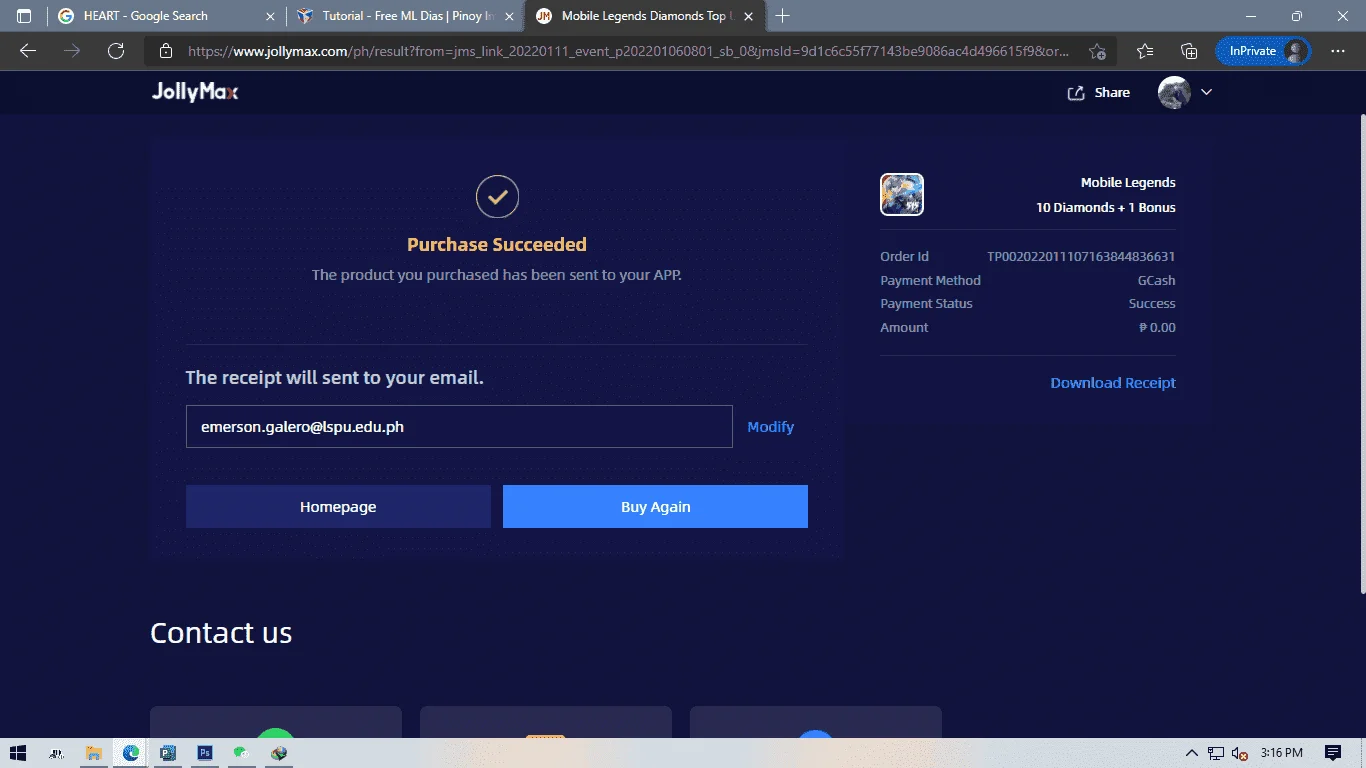Click the network icon in system tray
The image size is (1366, 768).
pyautogui.click(x=1216, y=753)
